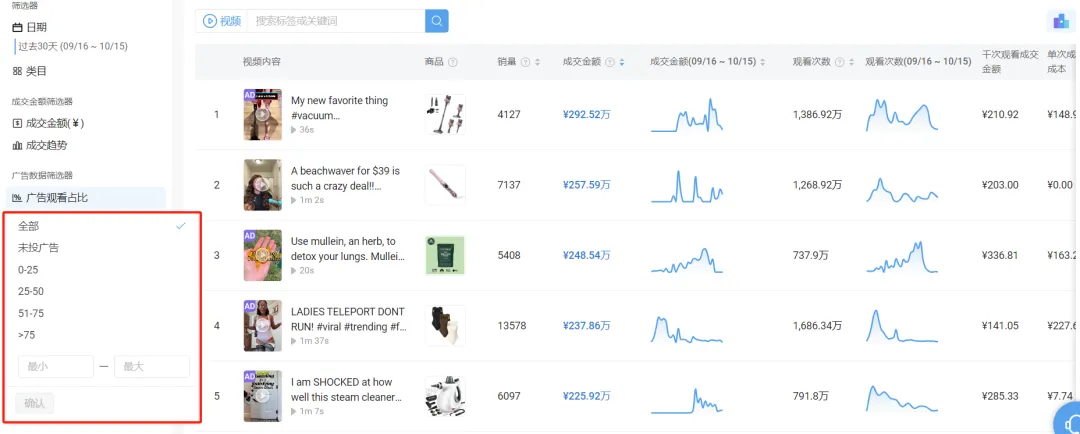Click the ¥336.81 per-thousand-views value
Screen dimensions: 1080x434
tap(1000, 255)
